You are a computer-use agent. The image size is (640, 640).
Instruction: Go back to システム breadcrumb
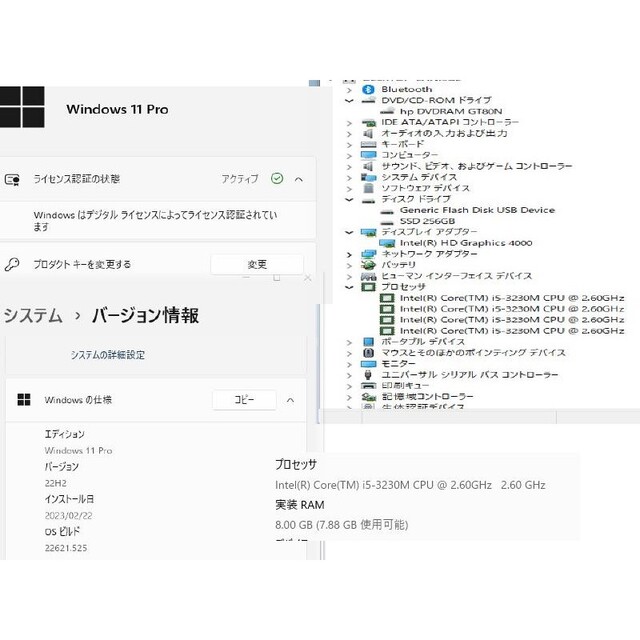(33, 316)
